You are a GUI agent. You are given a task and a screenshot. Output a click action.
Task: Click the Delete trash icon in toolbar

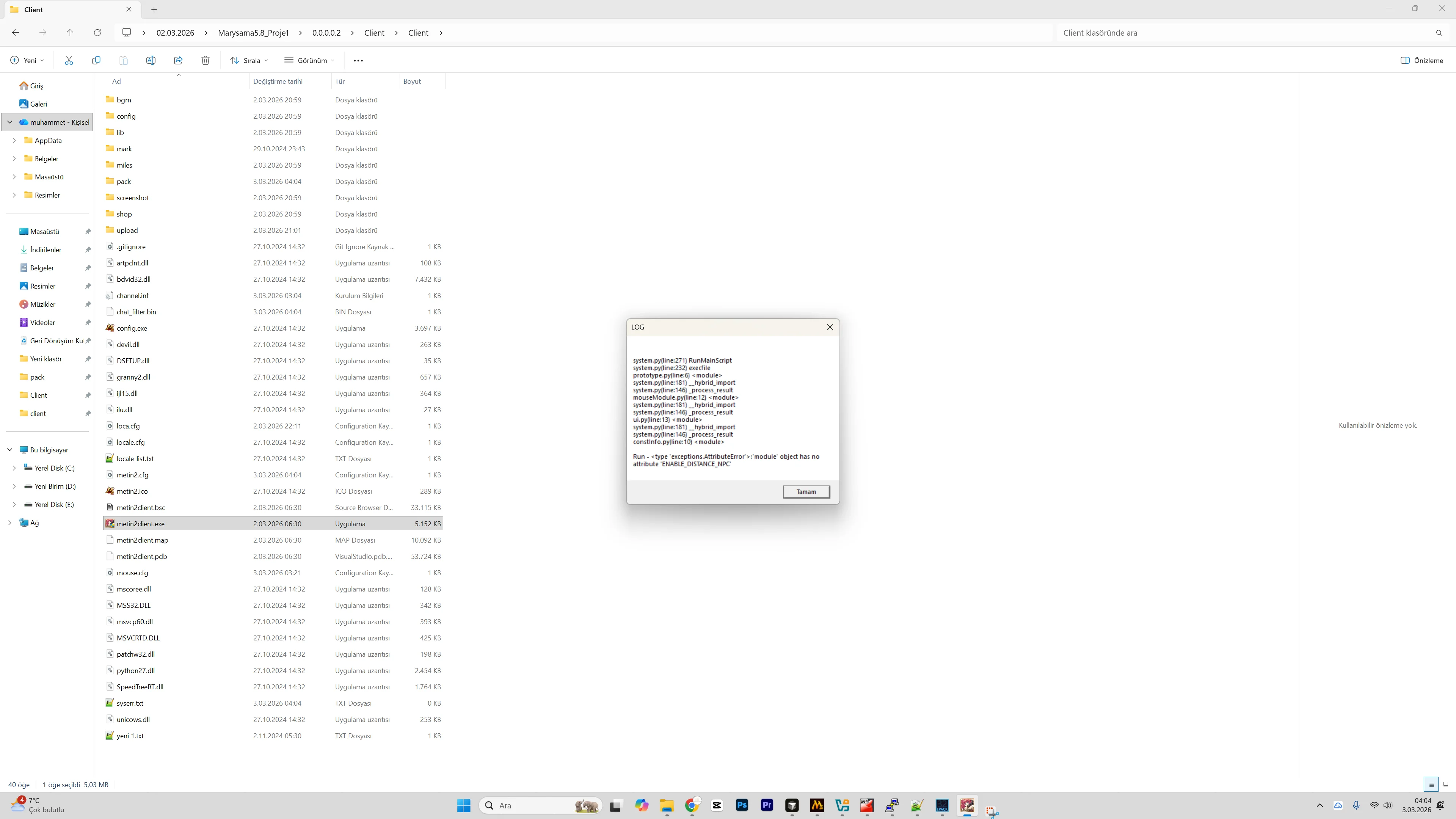[x=205, y=61]
